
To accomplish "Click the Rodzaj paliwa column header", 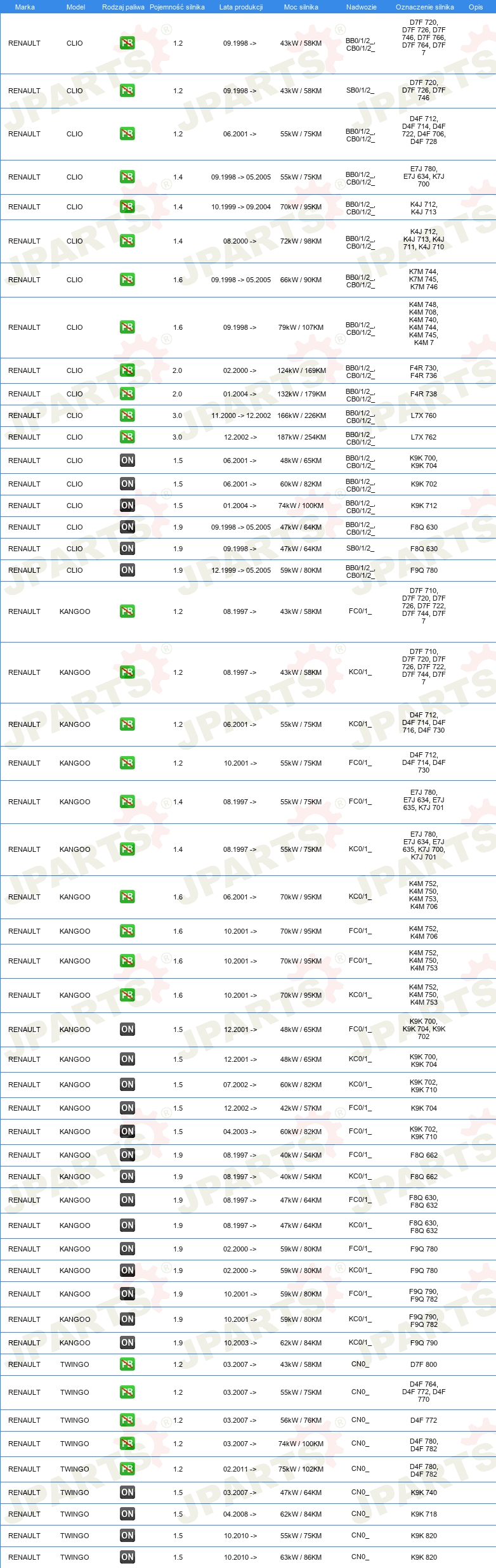I will point(123,7).
